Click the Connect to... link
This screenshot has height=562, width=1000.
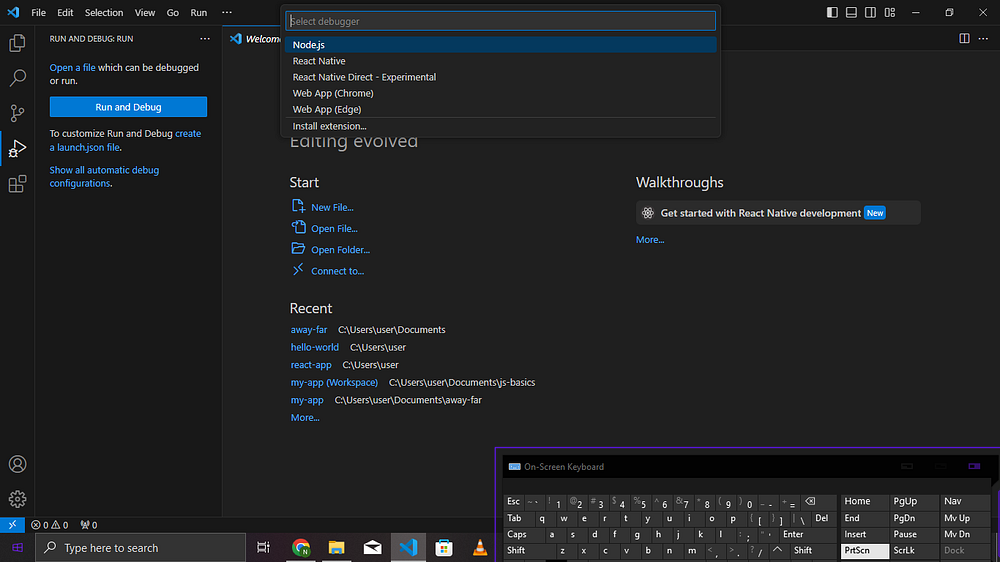point(337,271)
